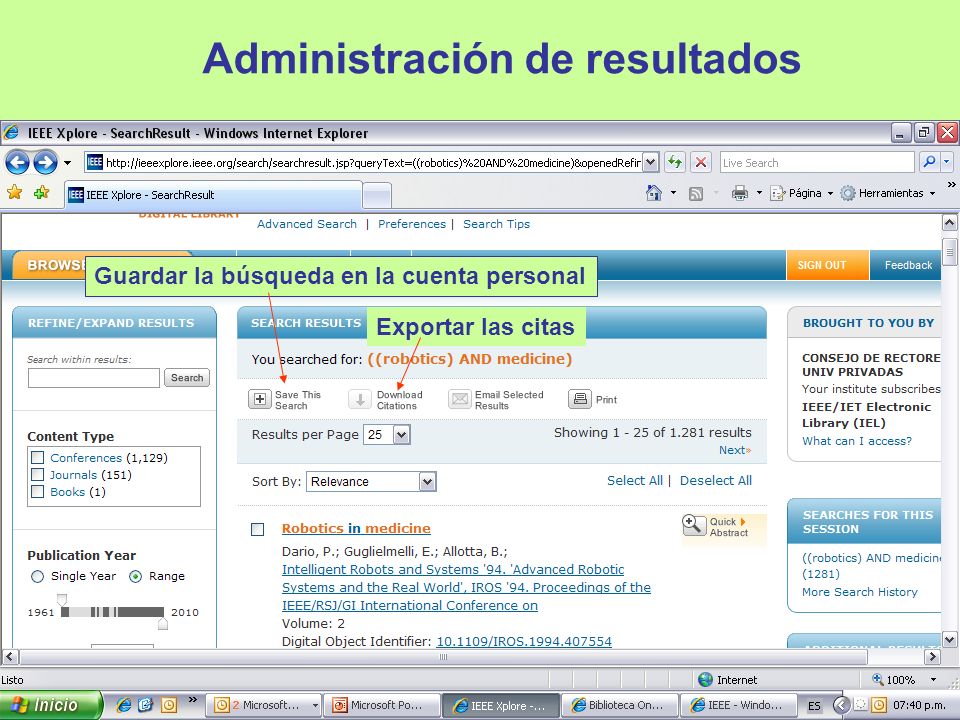
Task: Choose the Single Year radio button
Action: click(37, 576)
